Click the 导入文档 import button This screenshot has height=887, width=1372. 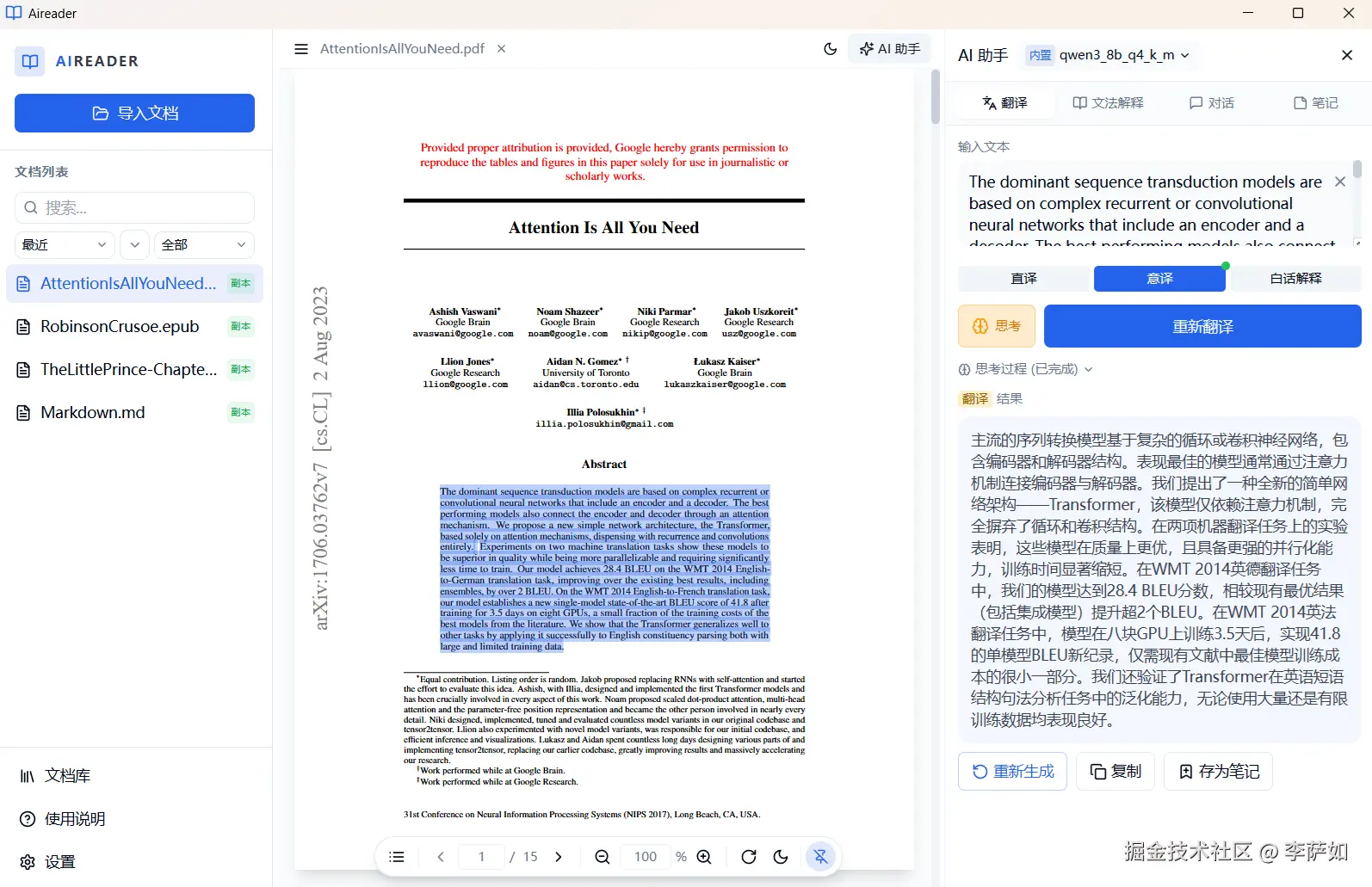tap(134, 113)
